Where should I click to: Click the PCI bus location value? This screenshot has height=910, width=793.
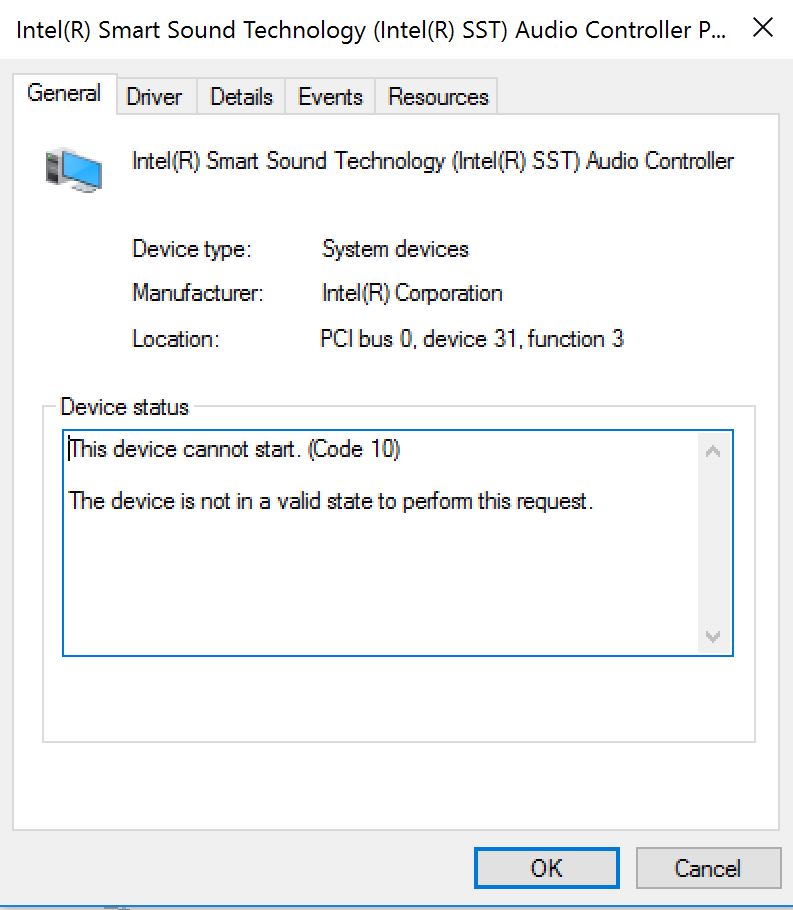click(x=471, y=339)
